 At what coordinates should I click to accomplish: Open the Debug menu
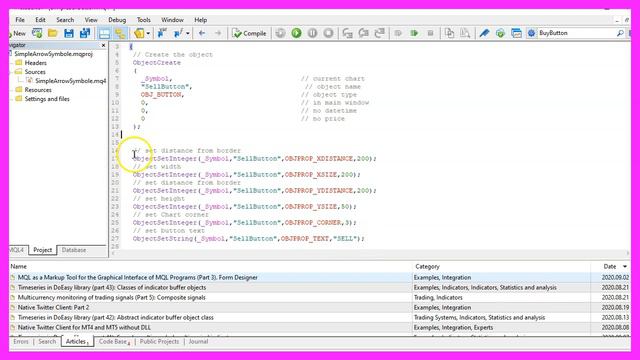(x=117, y=20)
